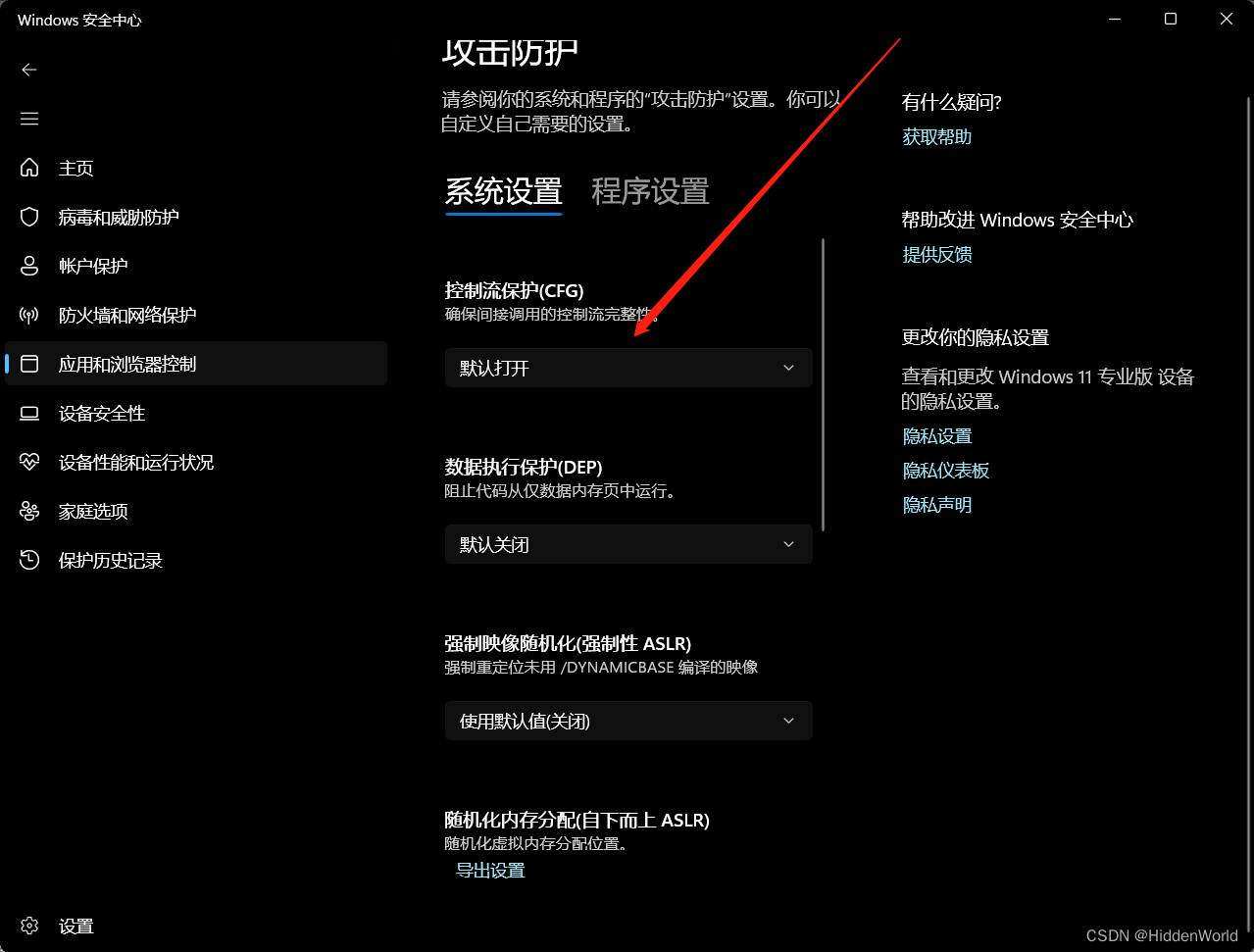Click the 有什么疑问? heading
The height and width of the screenshot is (952, 1254).
pos(951,102)
